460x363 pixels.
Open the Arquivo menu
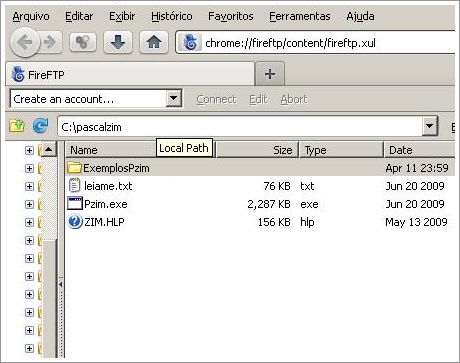(31, 16)
